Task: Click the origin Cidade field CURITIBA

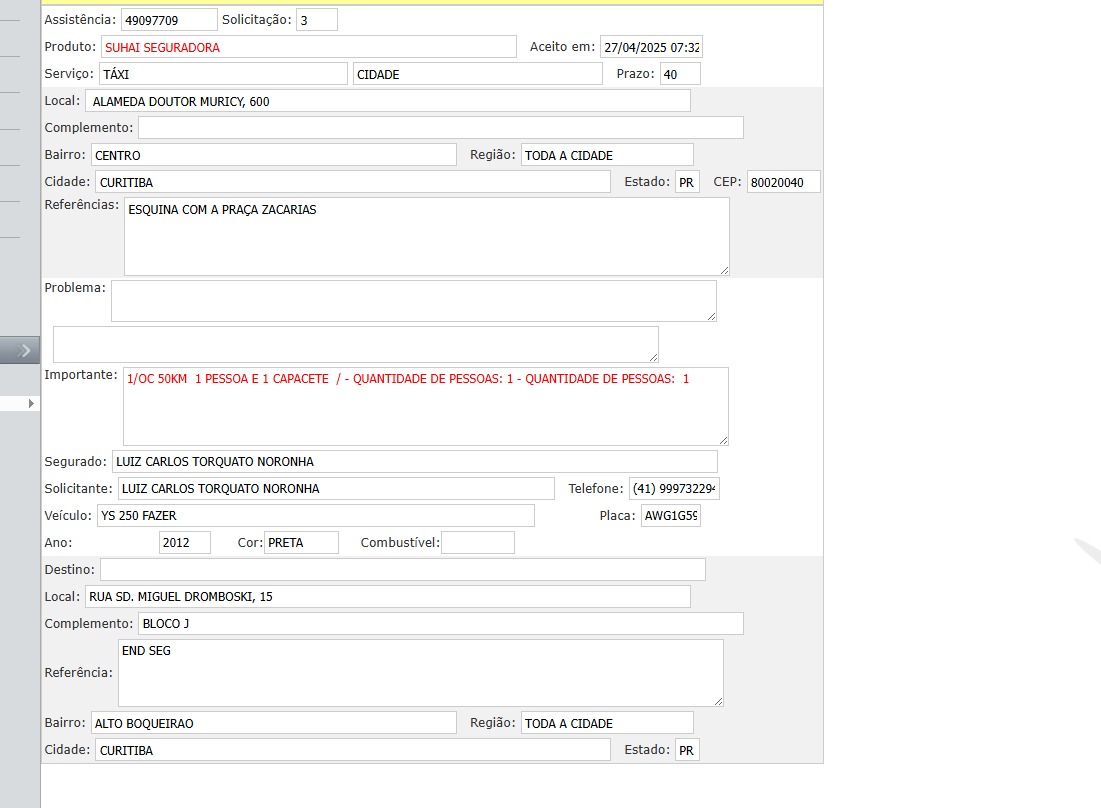Action: [352, 182]
